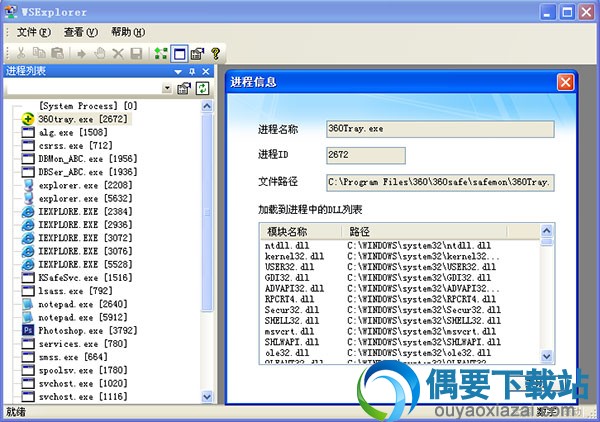Screen dimensions: 600x422
Task: Sort by 路径 column header
Action: coord(424,231)
